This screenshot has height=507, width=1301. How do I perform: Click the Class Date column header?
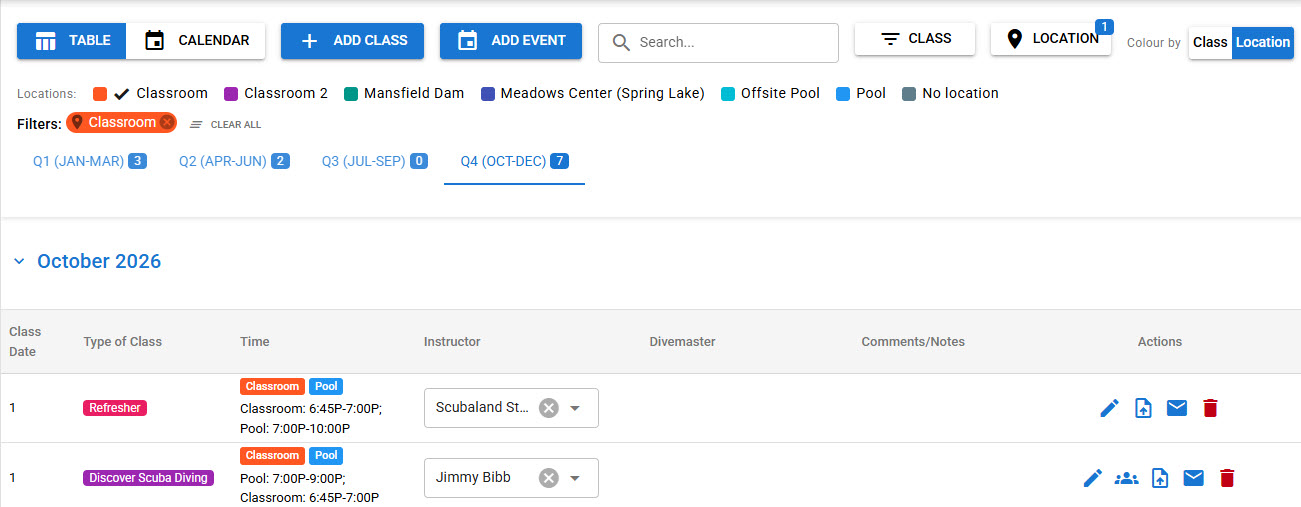point(25,342)
